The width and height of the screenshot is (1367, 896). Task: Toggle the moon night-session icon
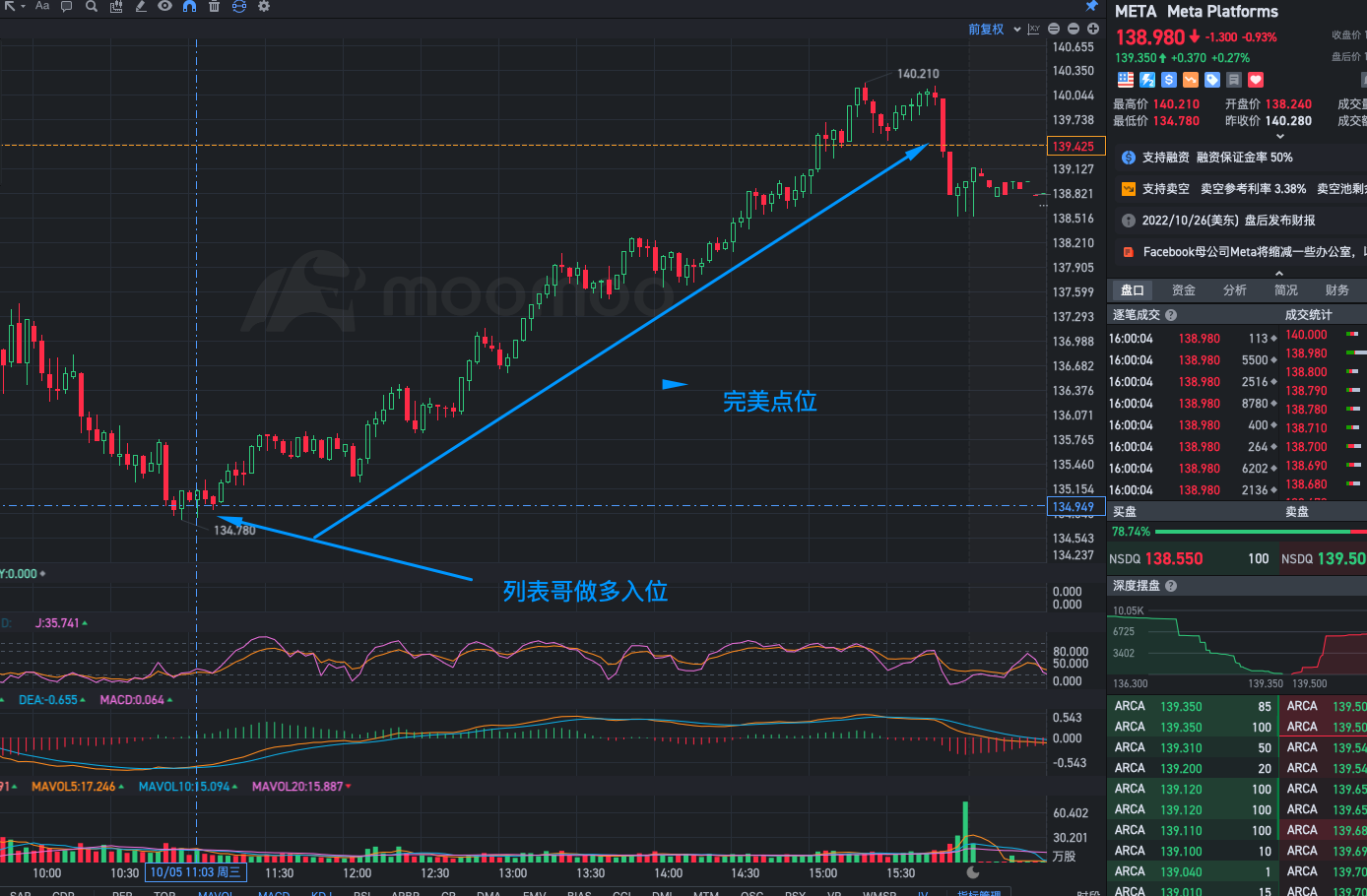click(973, 872)
